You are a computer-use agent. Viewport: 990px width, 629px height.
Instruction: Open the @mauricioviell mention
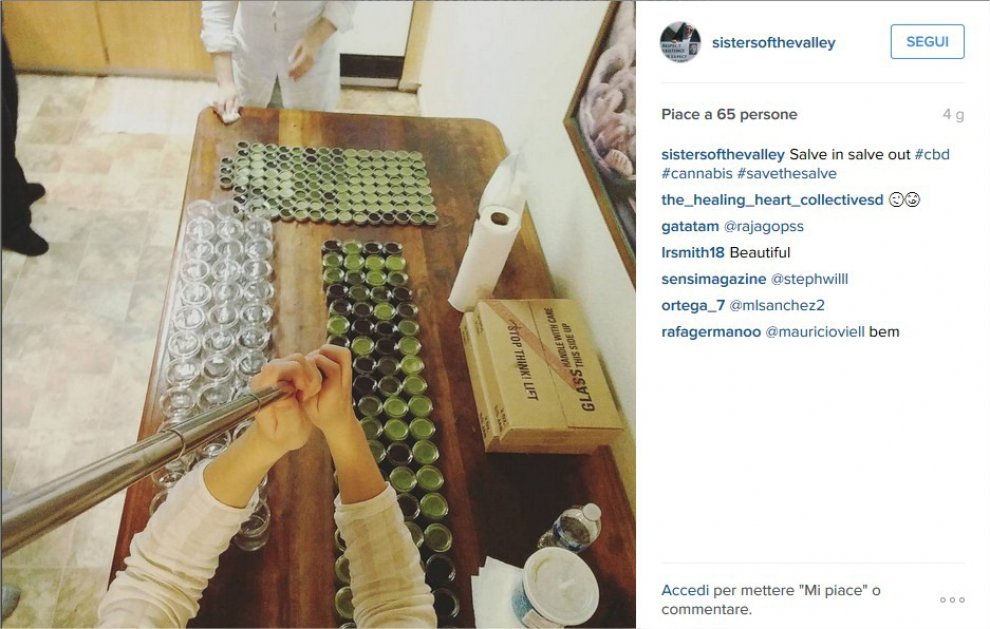[x=814, y=332]
